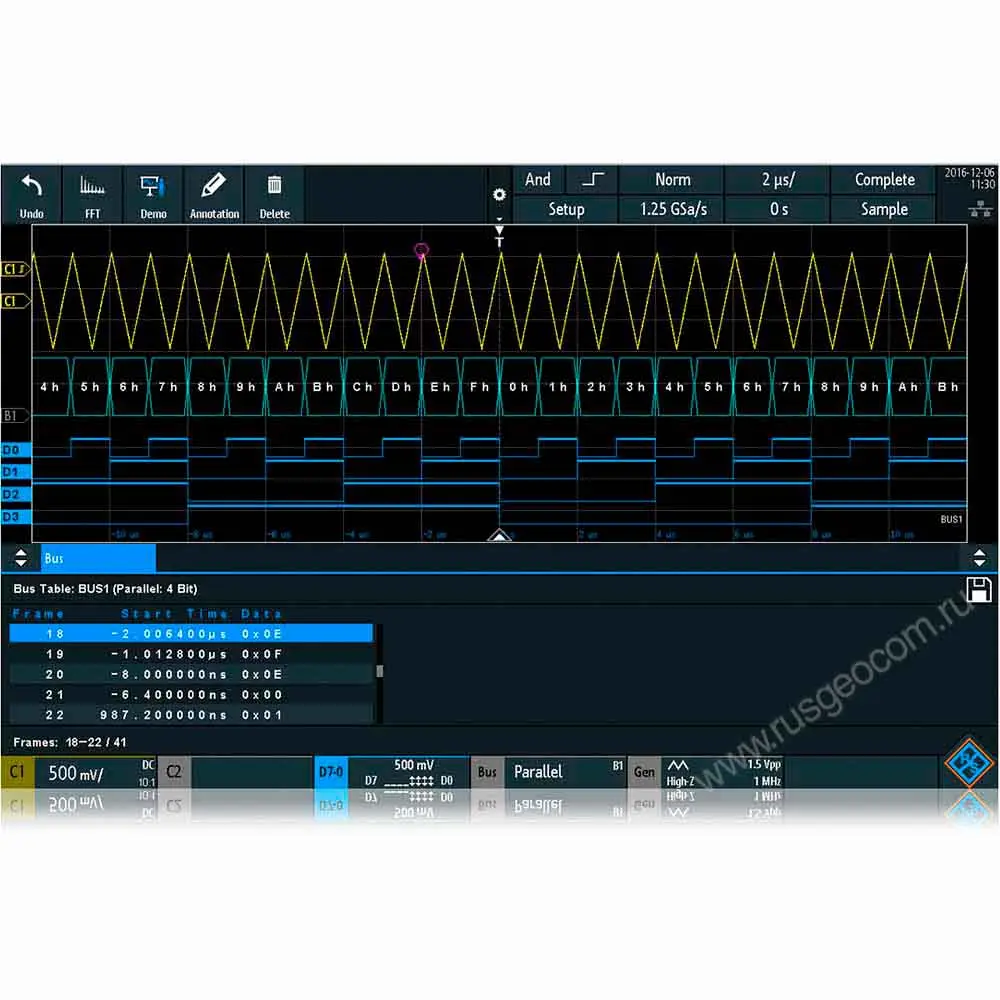This screenshot has height=1000, width=1000.
Task: Enable channel C2
Action: [x=174, y=772]
